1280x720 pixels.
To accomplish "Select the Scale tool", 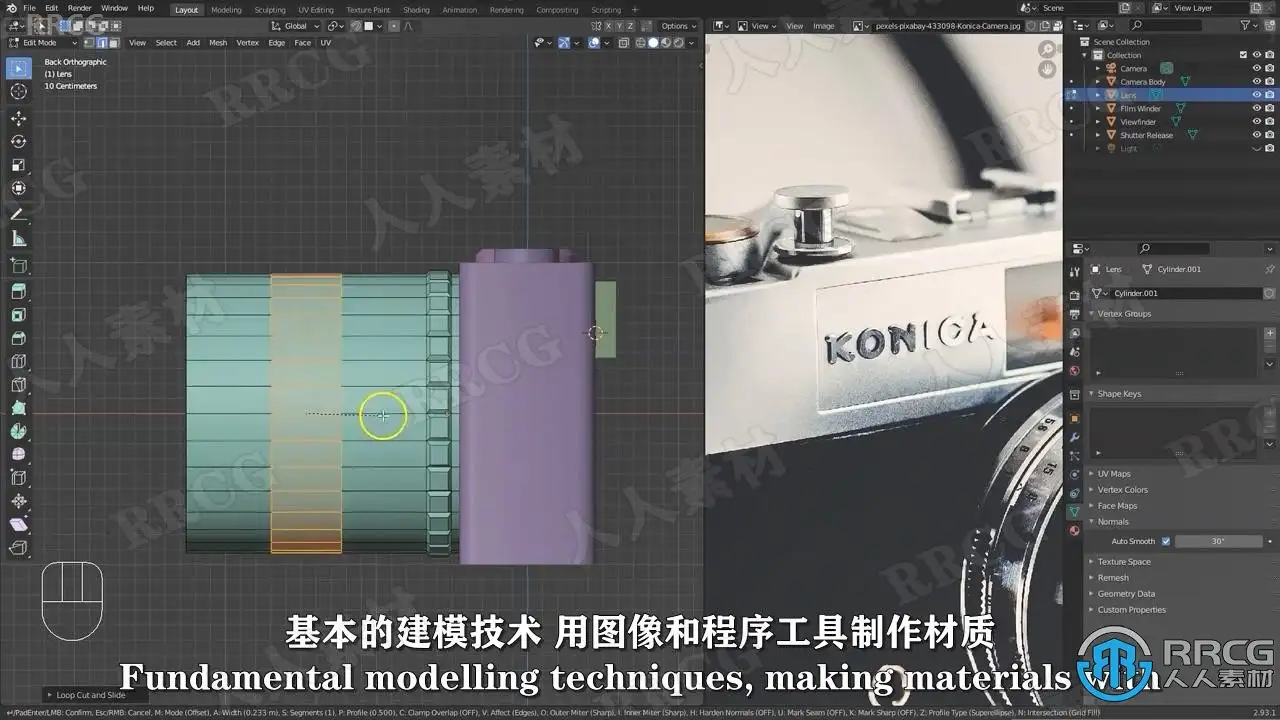I will click(x=18, y=165).
